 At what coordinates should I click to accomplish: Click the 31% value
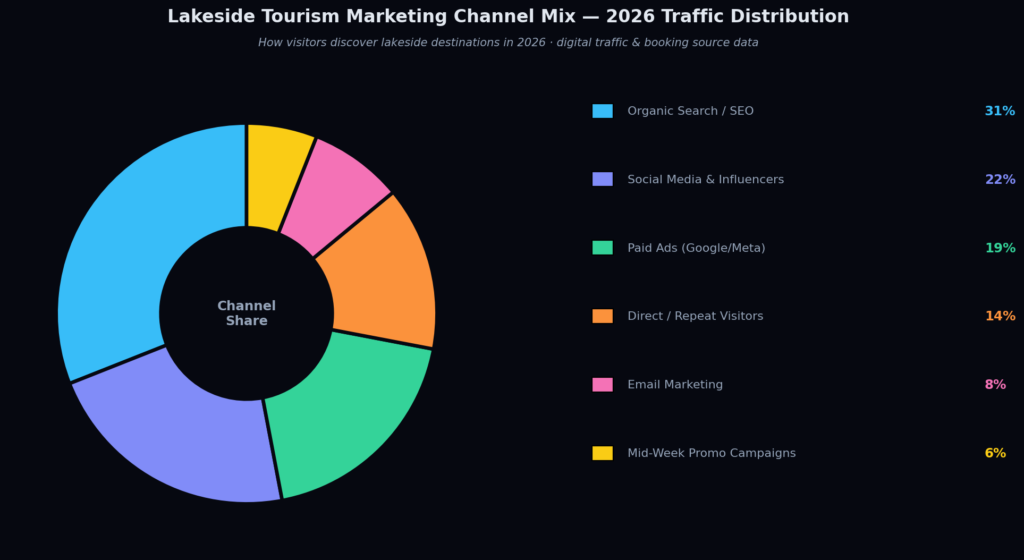point(1000,111)
